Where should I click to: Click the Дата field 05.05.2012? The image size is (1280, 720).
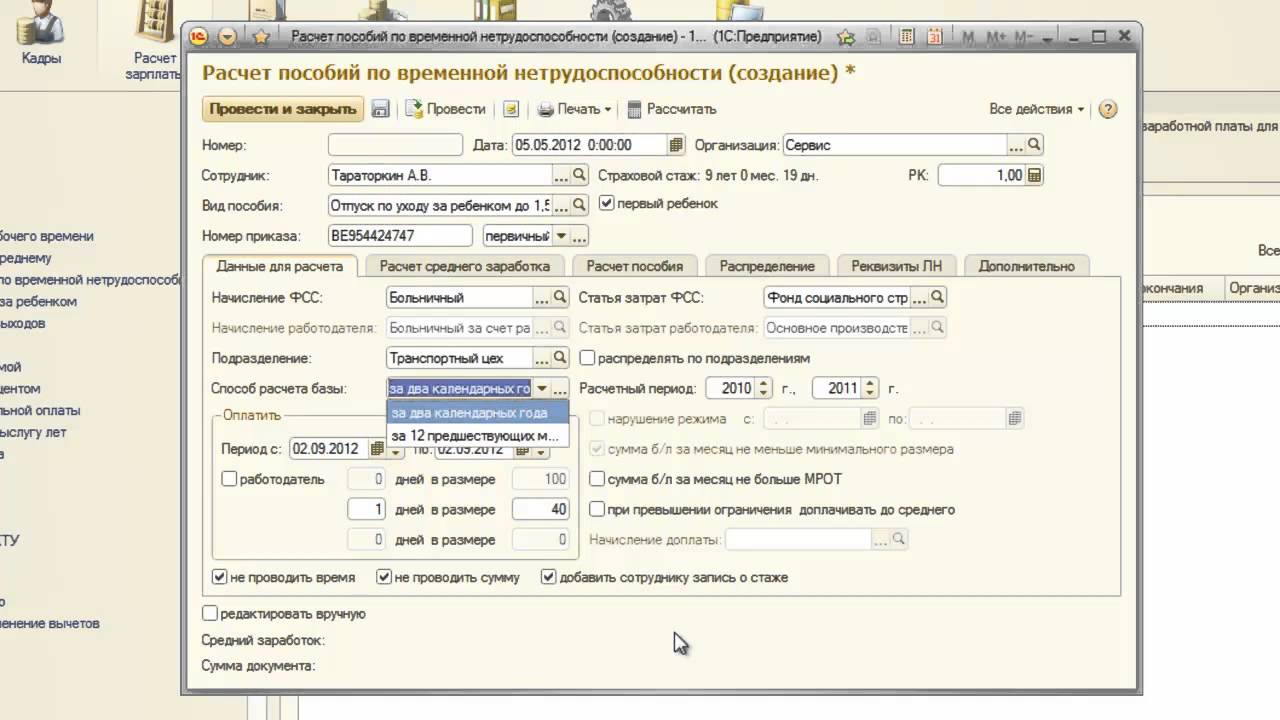[590, 145]
